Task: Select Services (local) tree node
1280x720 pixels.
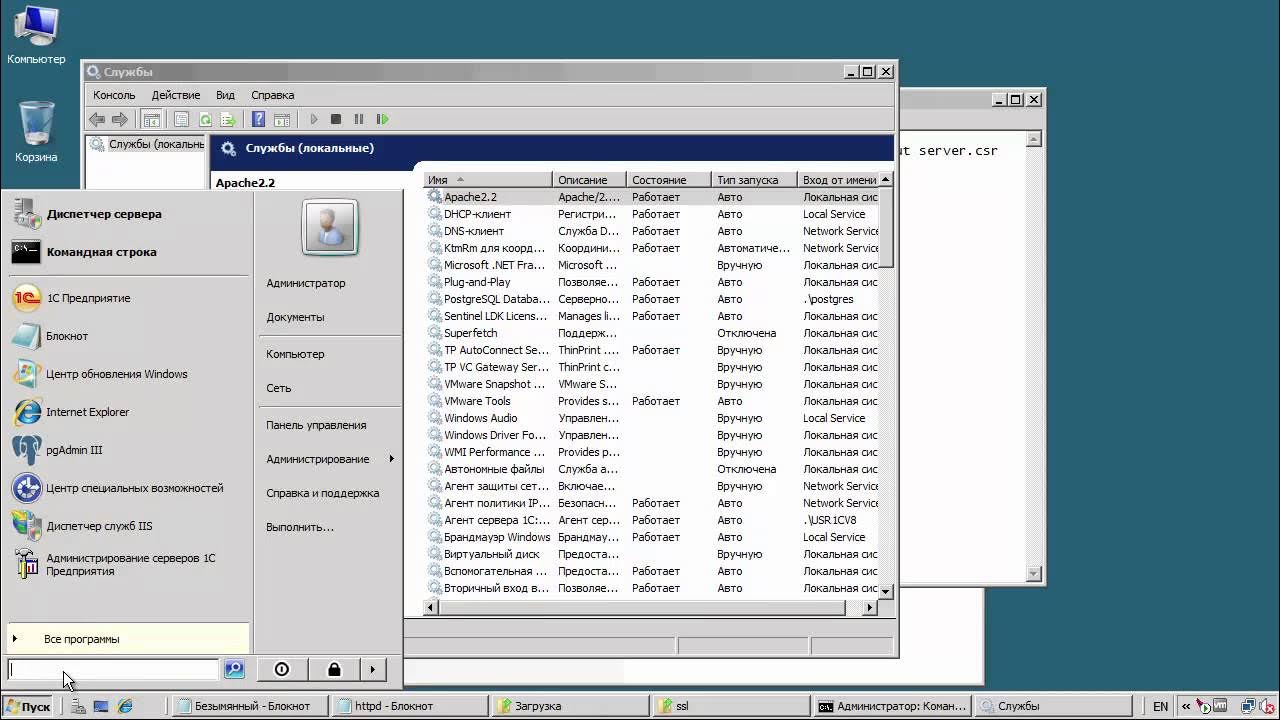Action: click(147, 144)
